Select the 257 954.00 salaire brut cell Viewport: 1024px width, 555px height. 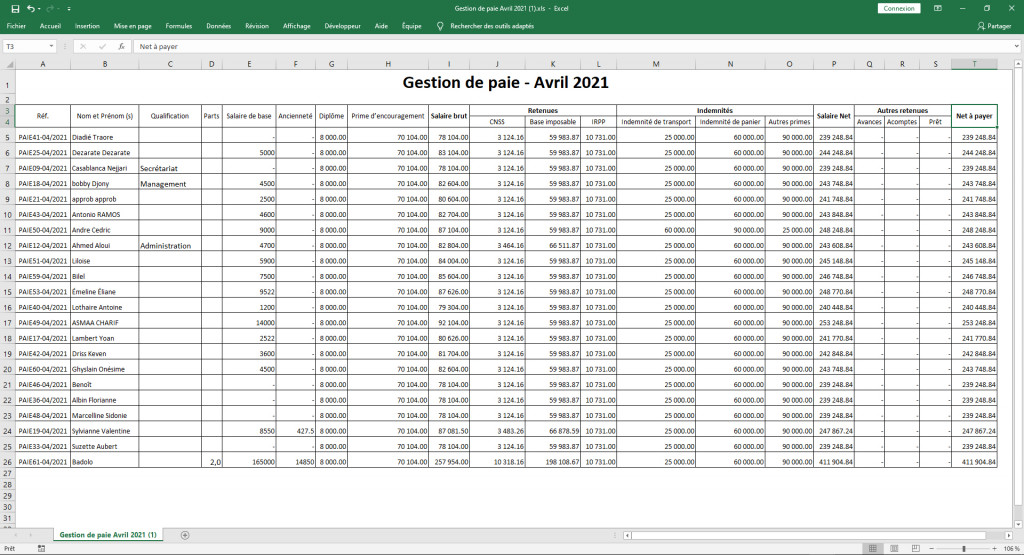click(x=449, y=462)
